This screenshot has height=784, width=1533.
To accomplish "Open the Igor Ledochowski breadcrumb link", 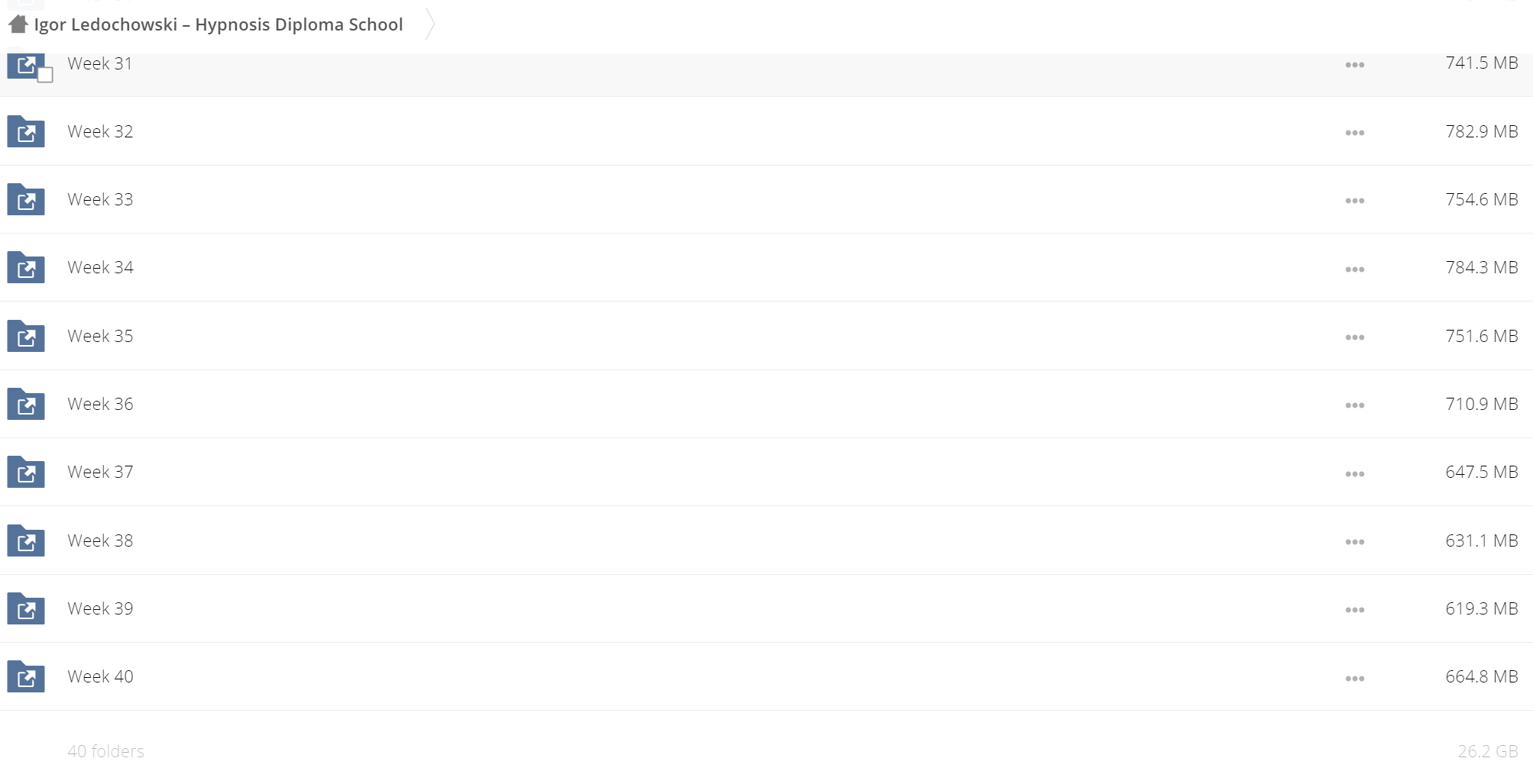I will 218,24.
